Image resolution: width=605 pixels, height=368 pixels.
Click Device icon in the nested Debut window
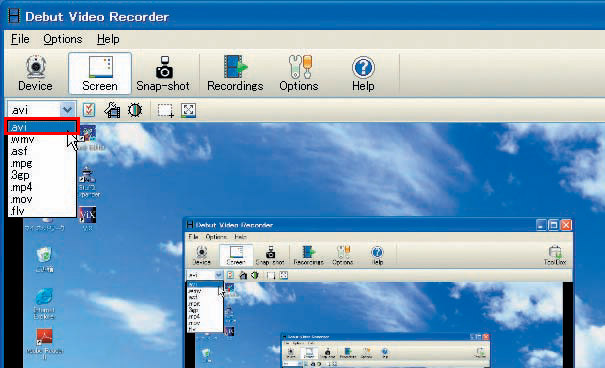click(x=201, y=255)
